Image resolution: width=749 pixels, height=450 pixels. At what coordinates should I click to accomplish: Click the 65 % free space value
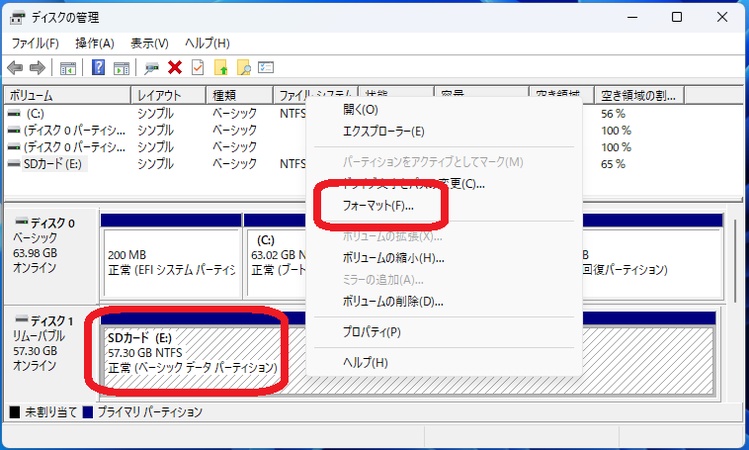tap(613, 164)
